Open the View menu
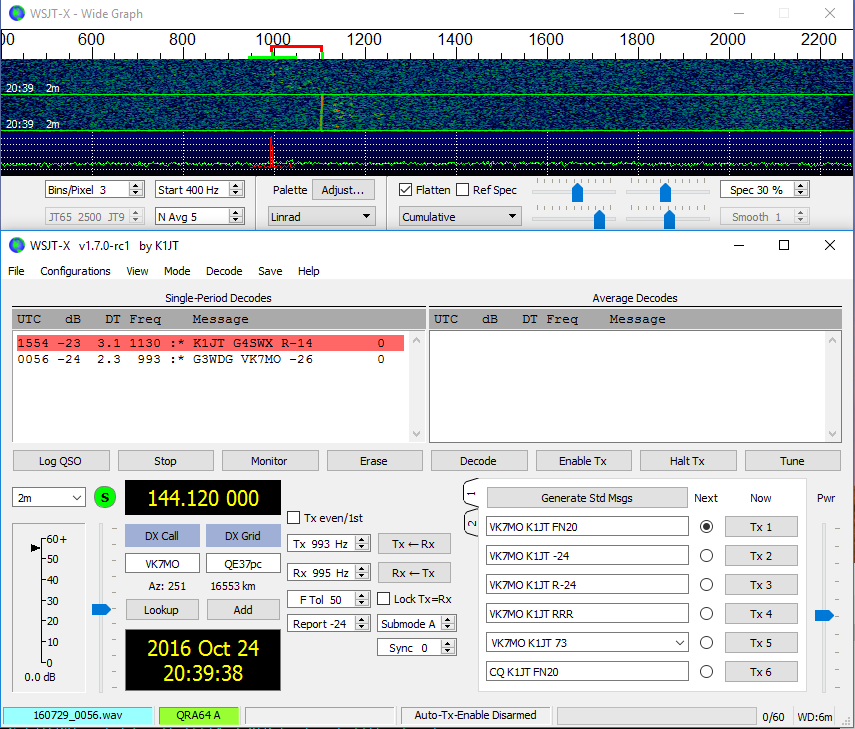The height and width of the screenshot is (729, 855). pyautogui.click(x=137, y=271)
